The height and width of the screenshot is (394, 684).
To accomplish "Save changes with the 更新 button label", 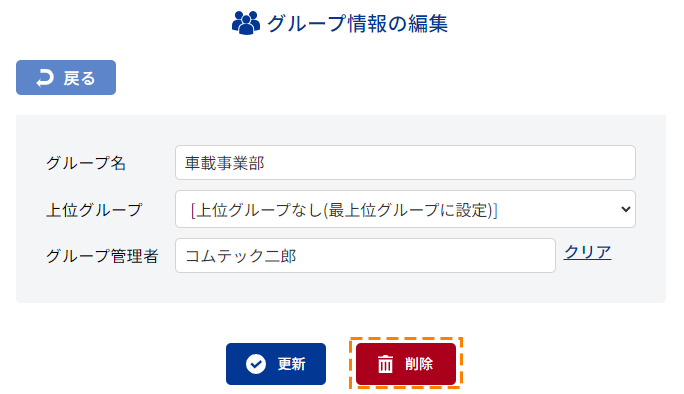I will pos(291,364).
